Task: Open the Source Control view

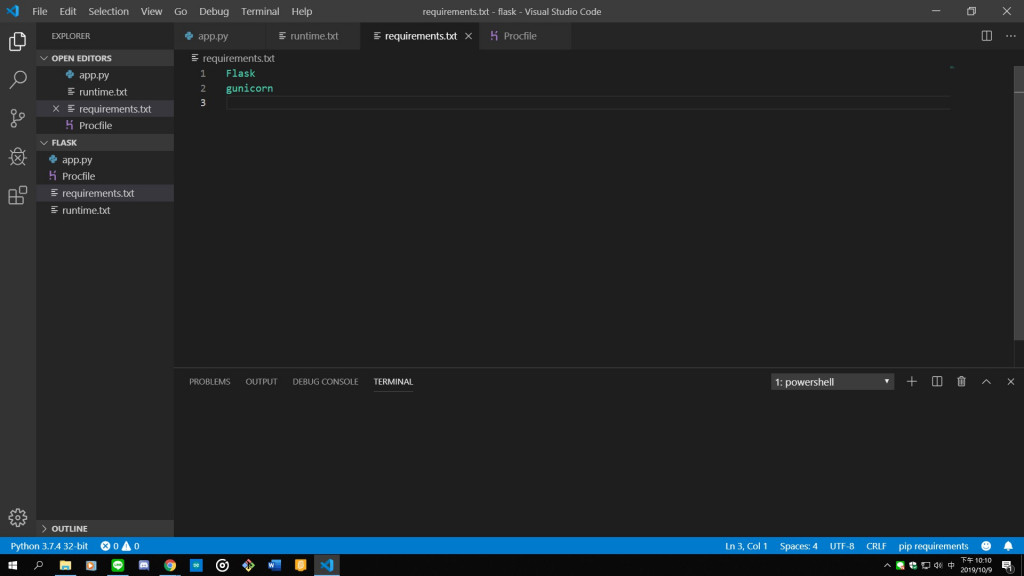Action: 18,118
